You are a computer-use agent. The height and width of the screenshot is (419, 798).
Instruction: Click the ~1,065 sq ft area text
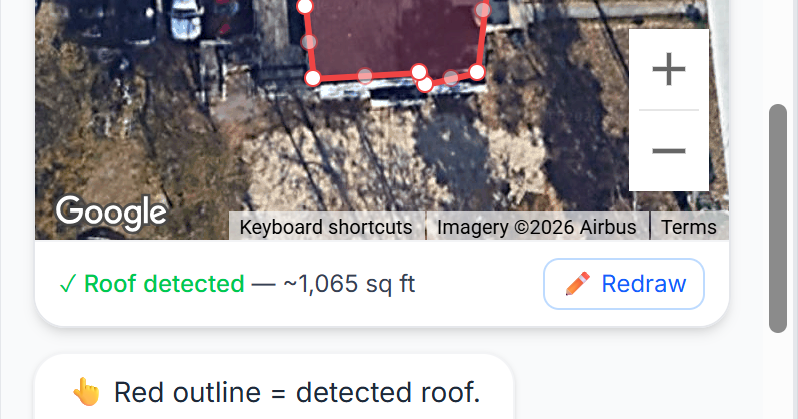[x=349, y=284]
